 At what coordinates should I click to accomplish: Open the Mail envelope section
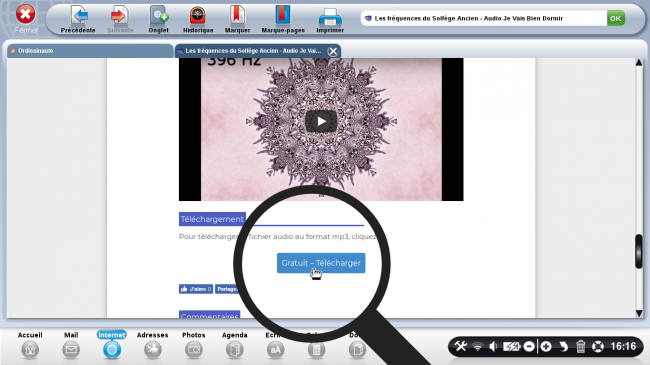click(71, 345)
